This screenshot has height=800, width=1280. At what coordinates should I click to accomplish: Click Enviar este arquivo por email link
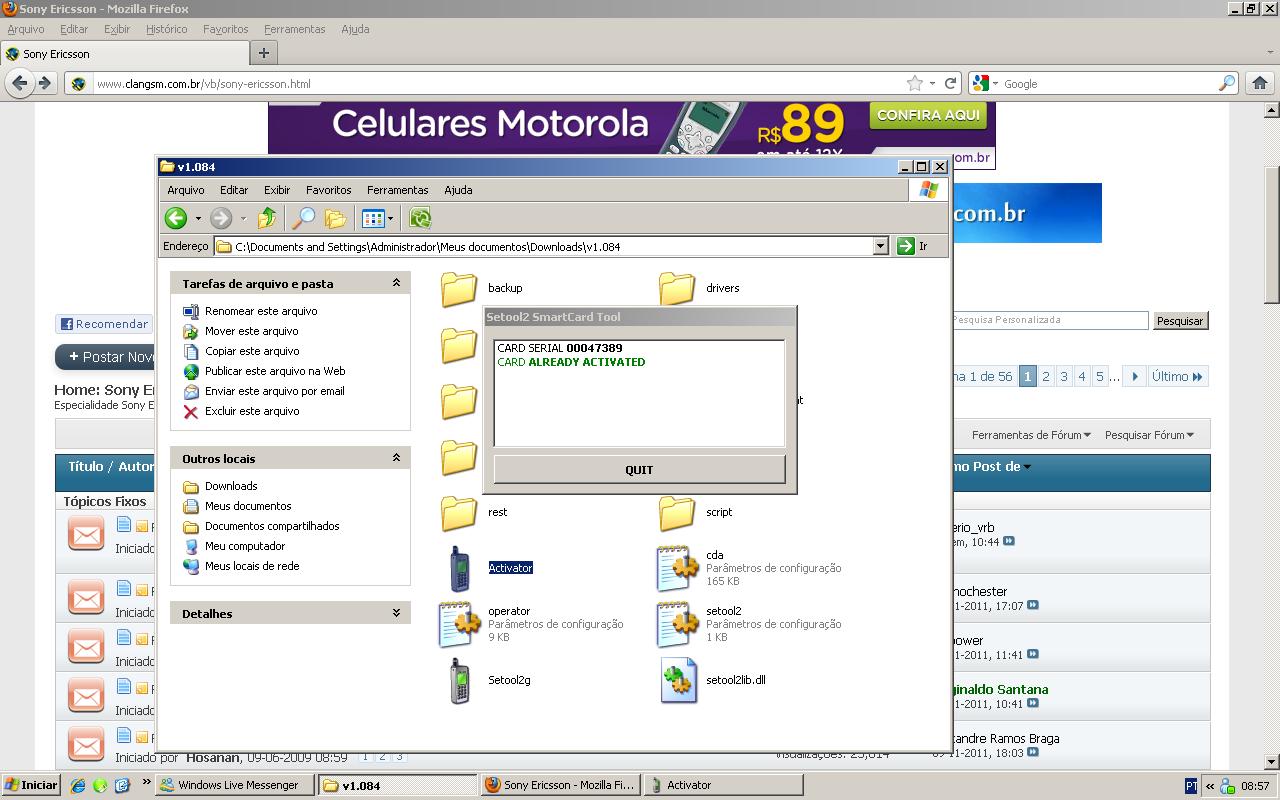pyautogui.click(x=275, y=391)
